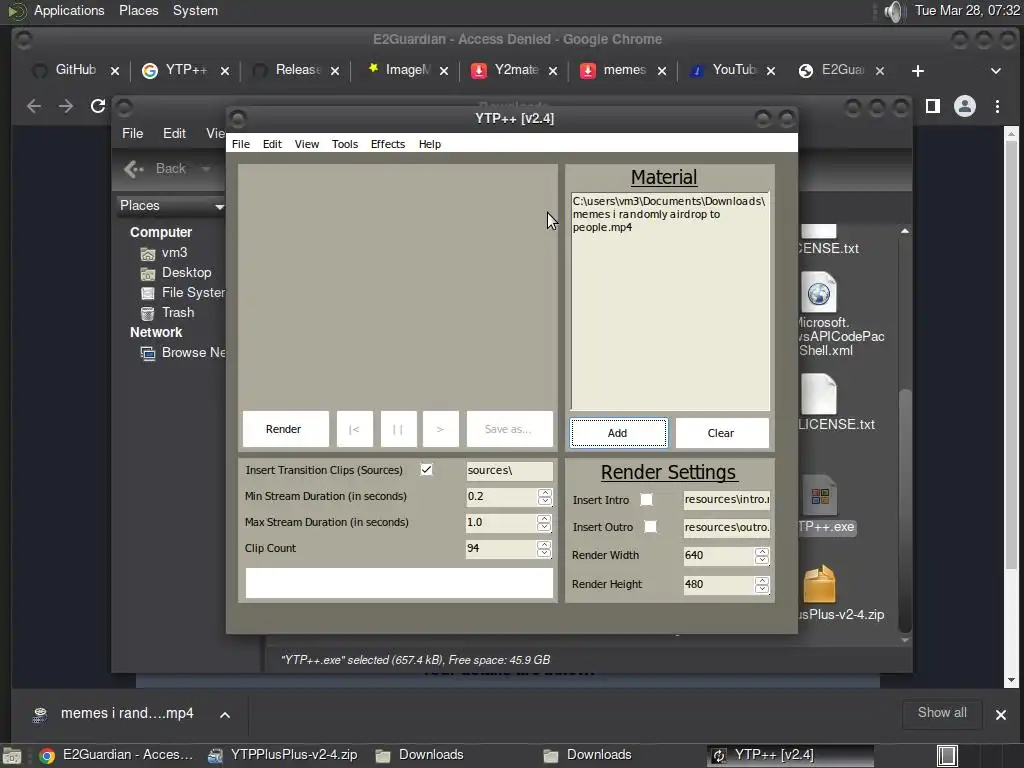
Task: Click the sources\ path field
Action: 509,470
